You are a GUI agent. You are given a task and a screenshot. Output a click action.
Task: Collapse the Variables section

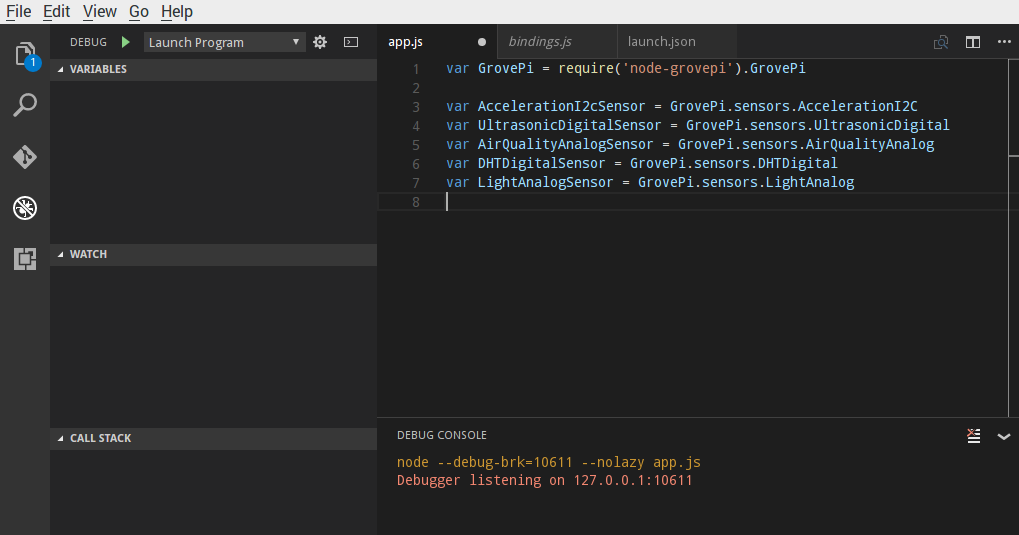(x=98, y=69)
